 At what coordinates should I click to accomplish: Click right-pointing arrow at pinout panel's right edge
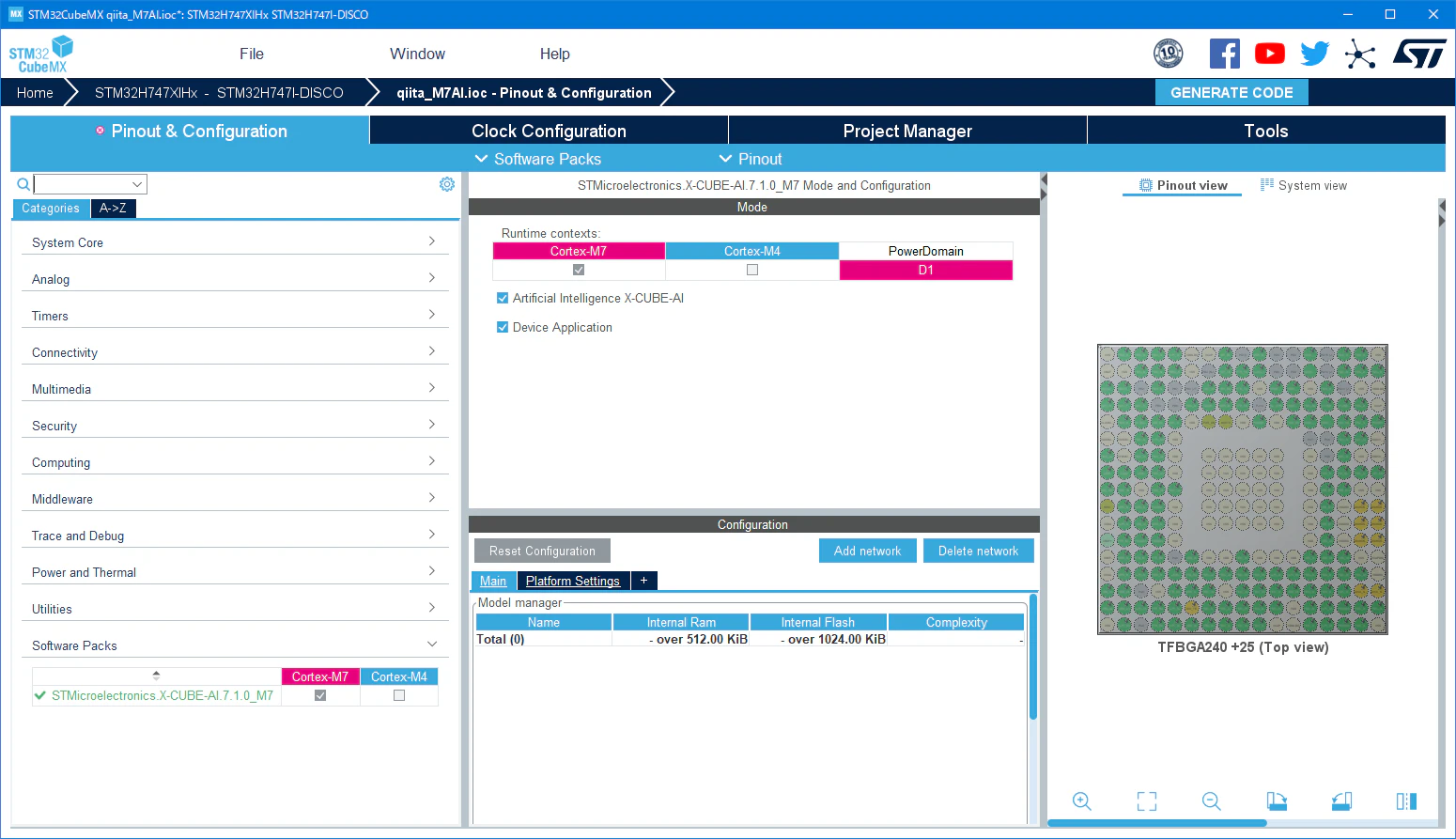pyautogui.click(x=1442, y=221)
